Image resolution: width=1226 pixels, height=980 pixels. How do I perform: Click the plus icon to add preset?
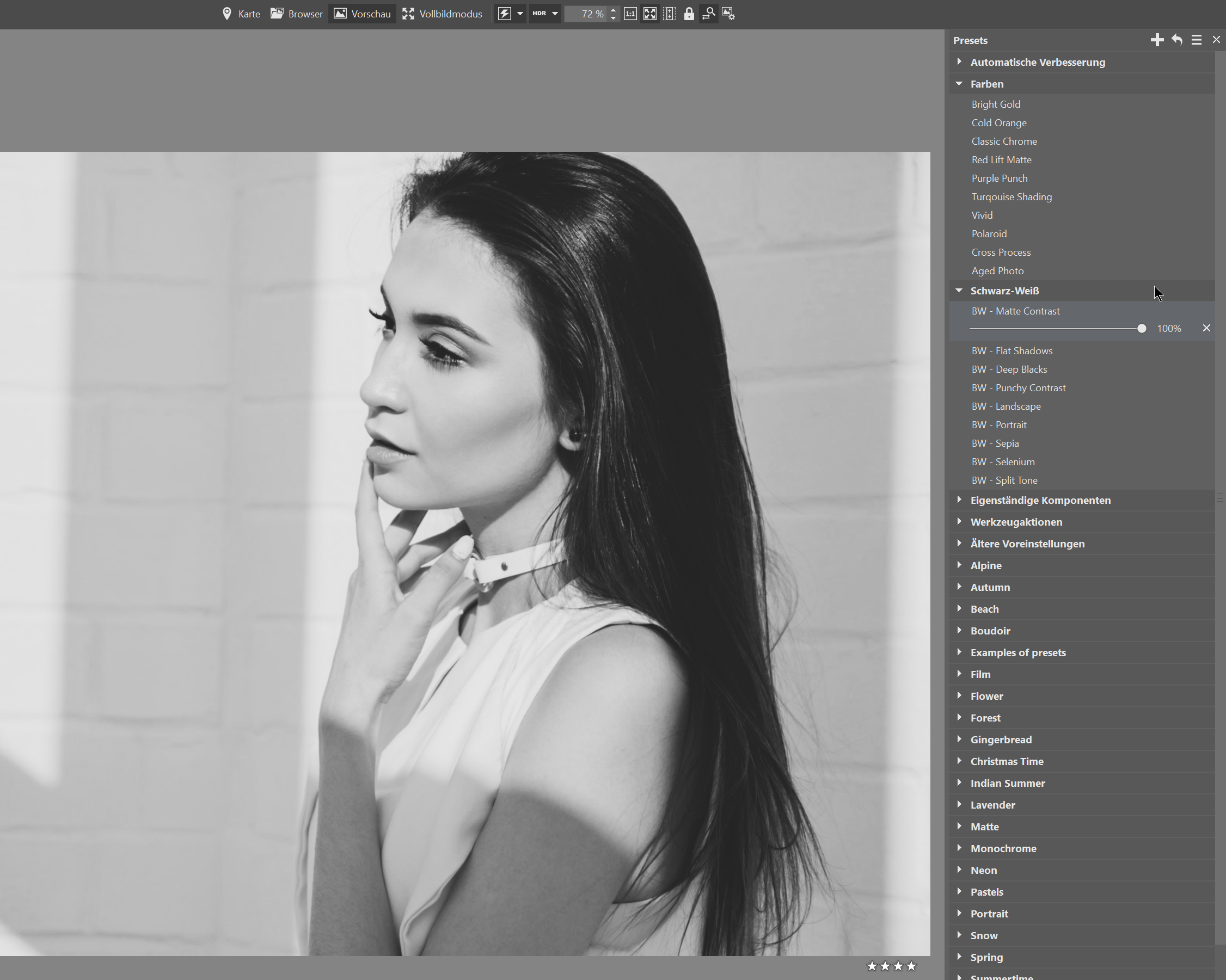(1157, 40)
